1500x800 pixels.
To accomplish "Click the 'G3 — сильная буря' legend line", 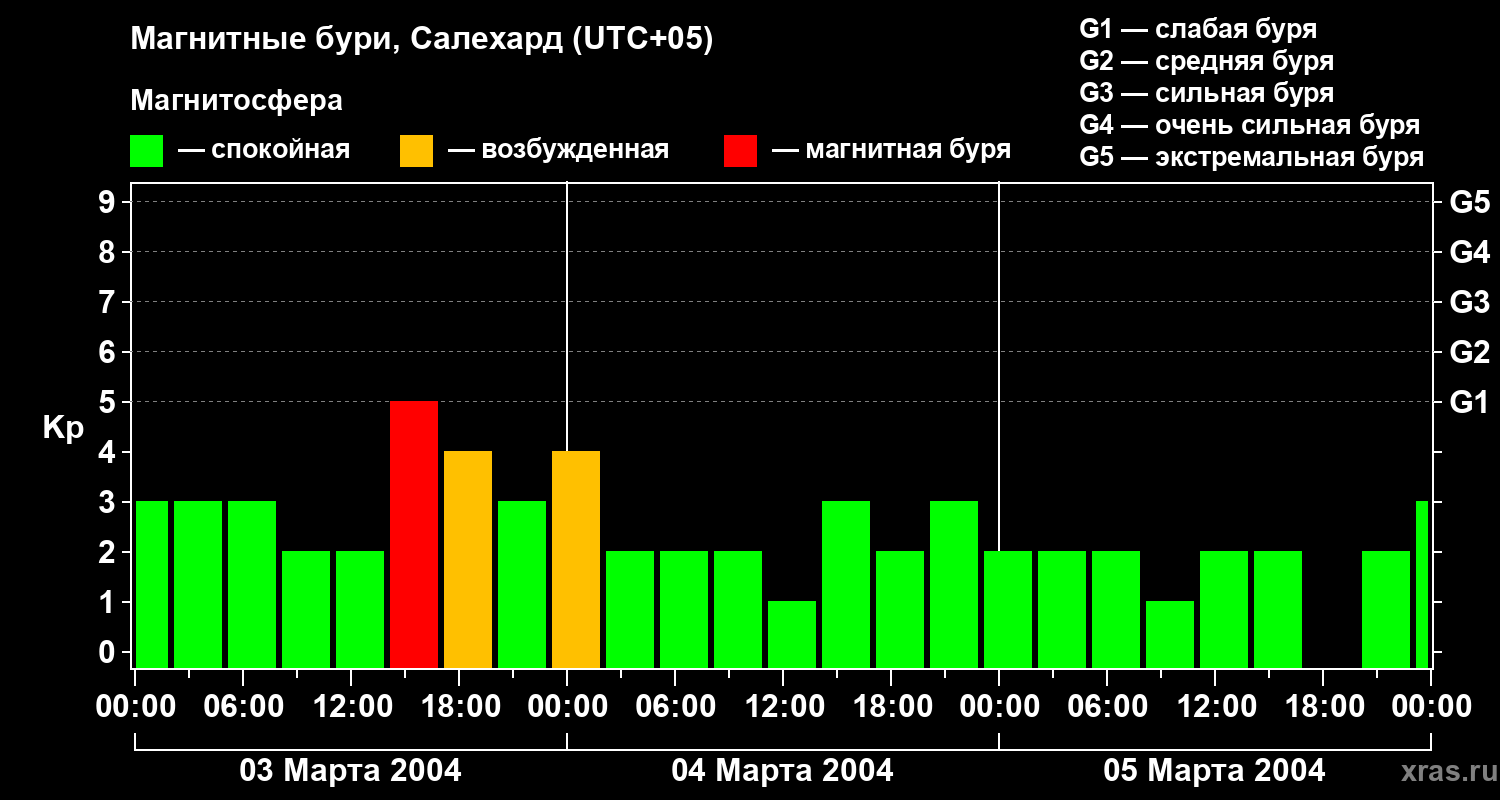I will 1206,93.
